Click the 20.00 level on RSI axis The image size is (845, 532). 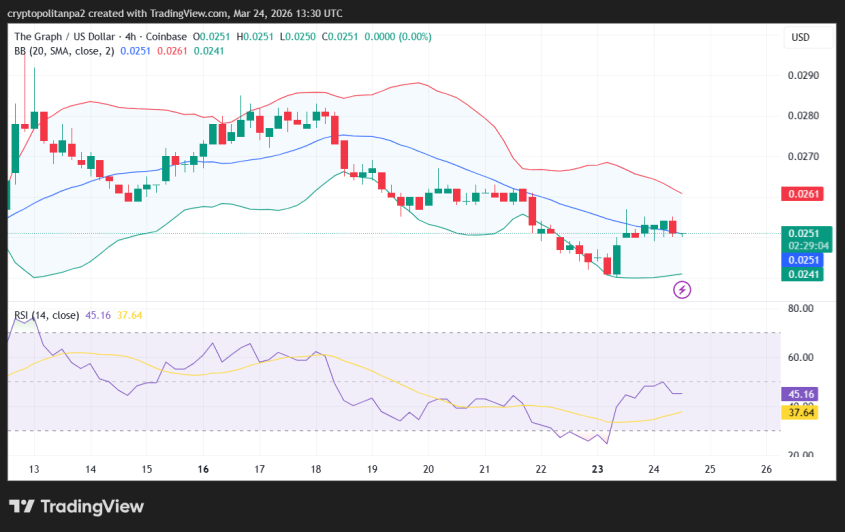click(802, 455)
